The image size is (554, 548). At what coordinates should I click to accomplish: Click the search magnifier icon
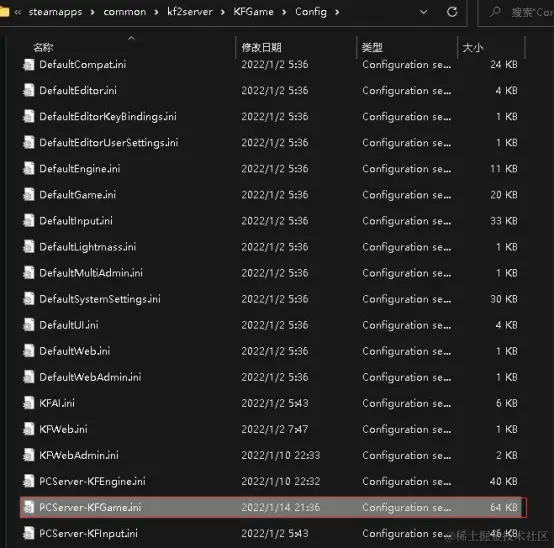(495, 12)
